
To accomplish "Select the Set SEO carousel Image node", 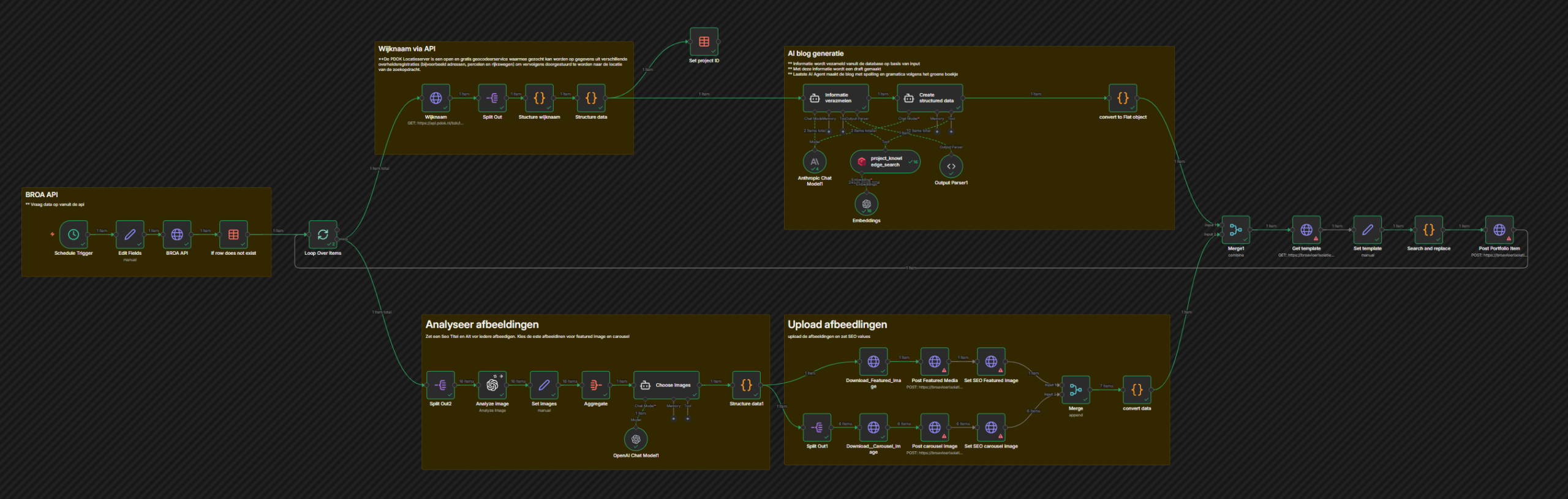I will pyautogui.click(x=990, y=427).
